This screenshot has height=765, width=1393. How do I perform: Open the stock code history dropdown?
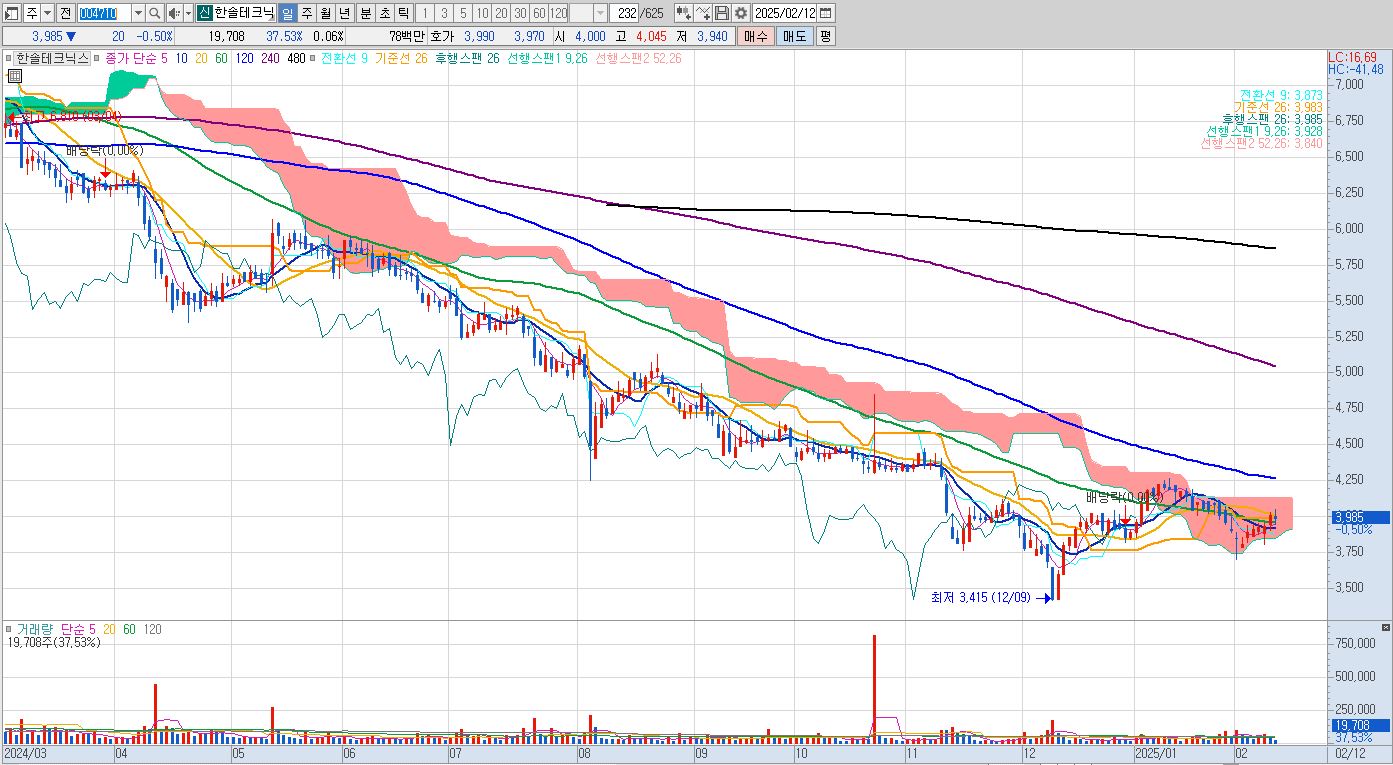click(138, 13)
